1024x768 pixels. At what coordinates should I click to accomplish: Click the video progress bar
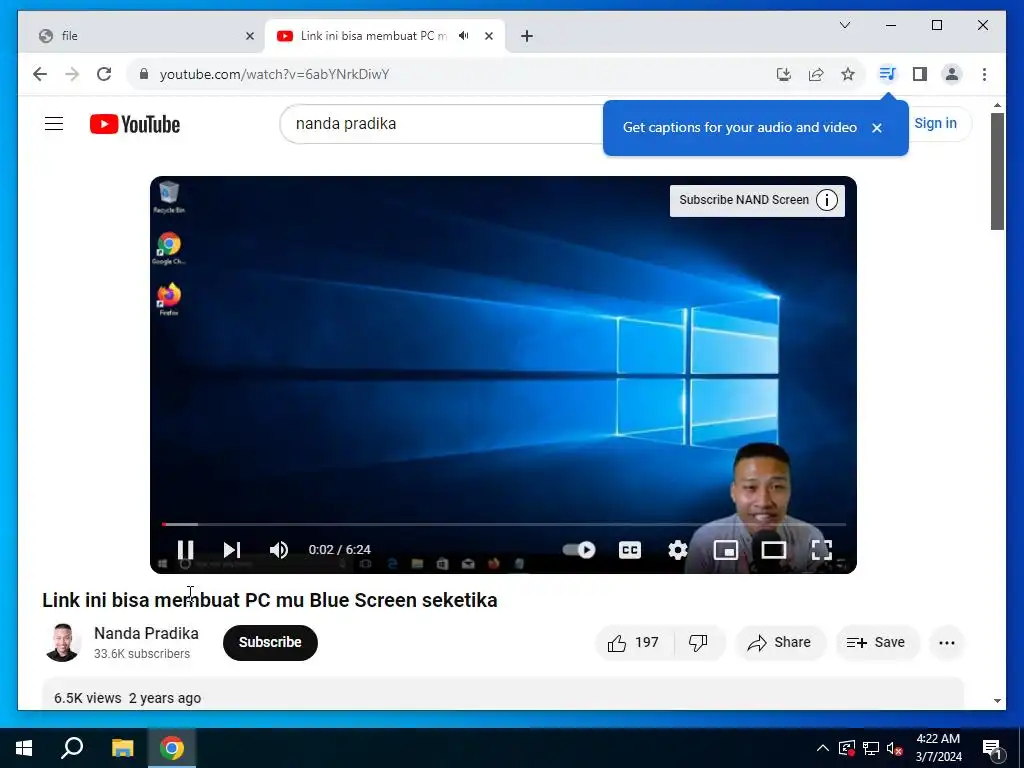(x=504, y=524)
